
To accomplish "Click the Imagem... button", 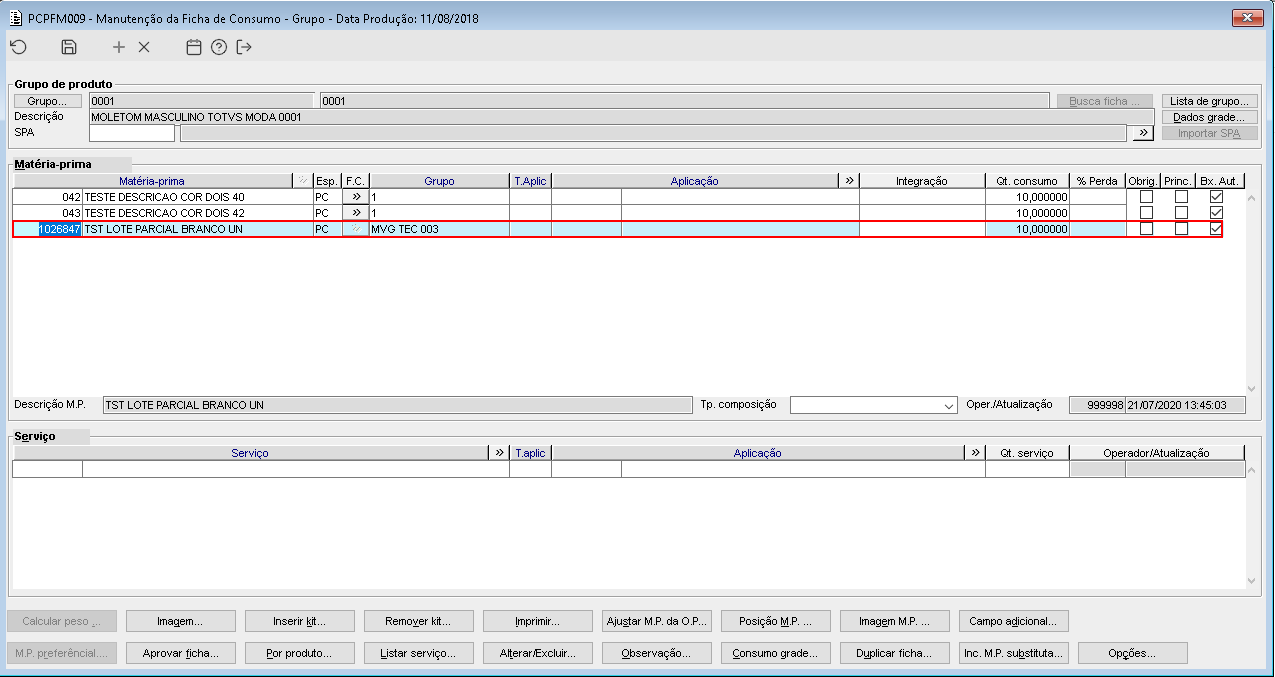I will pos(180,621).
